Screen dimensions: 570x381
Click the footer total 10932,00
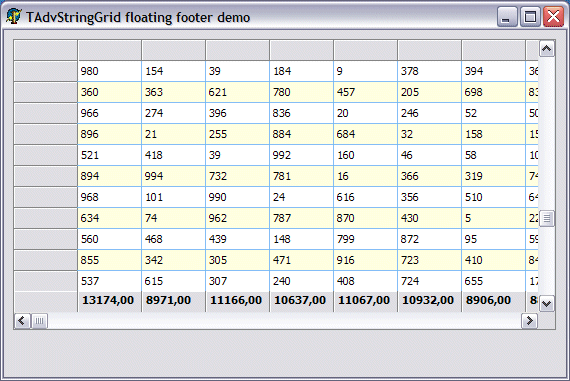pos(429,301)
